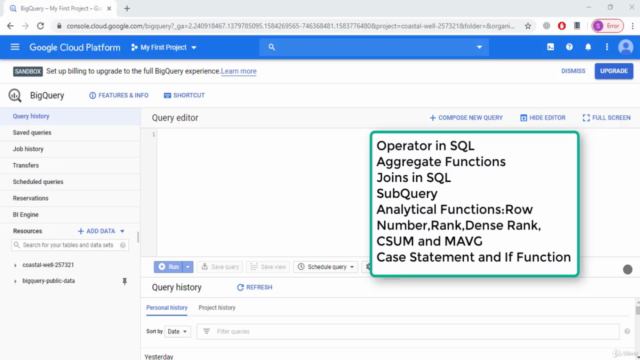Expand the top search bar dropdown arrow
Viewport: 640px width, 360px height.
pyautogui.click(x=479, y=47)
